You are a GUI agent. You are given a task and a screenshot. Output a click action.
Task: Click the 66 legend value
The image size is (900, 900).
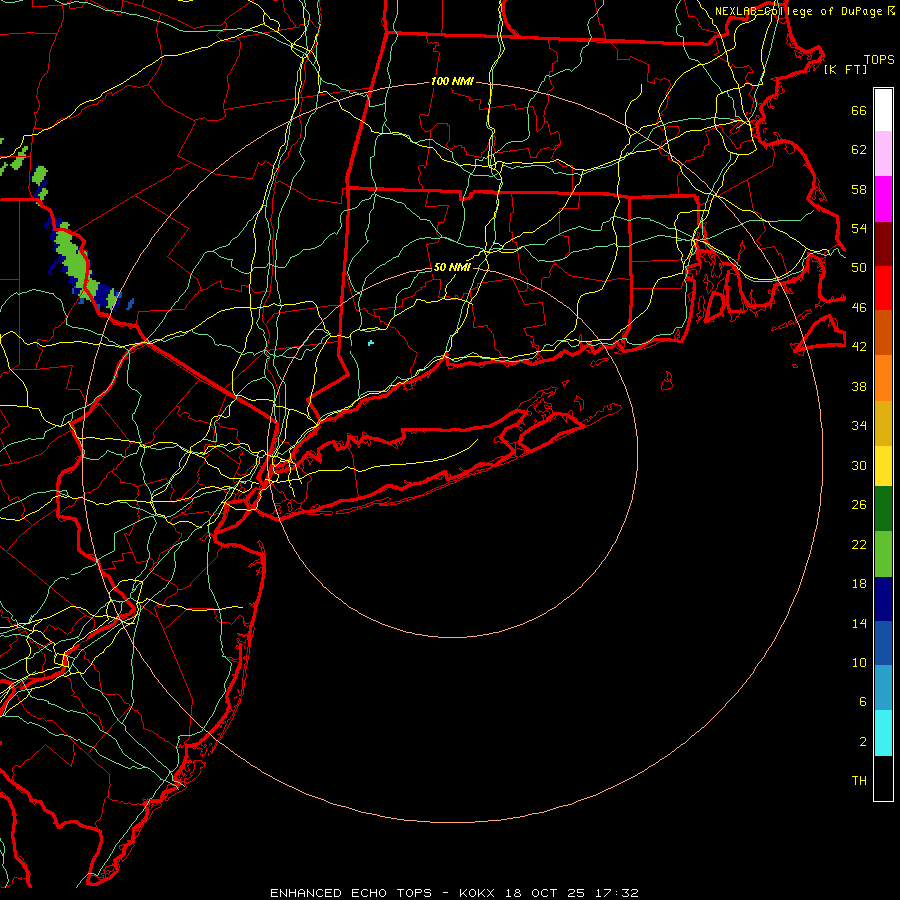pos(859,111)
